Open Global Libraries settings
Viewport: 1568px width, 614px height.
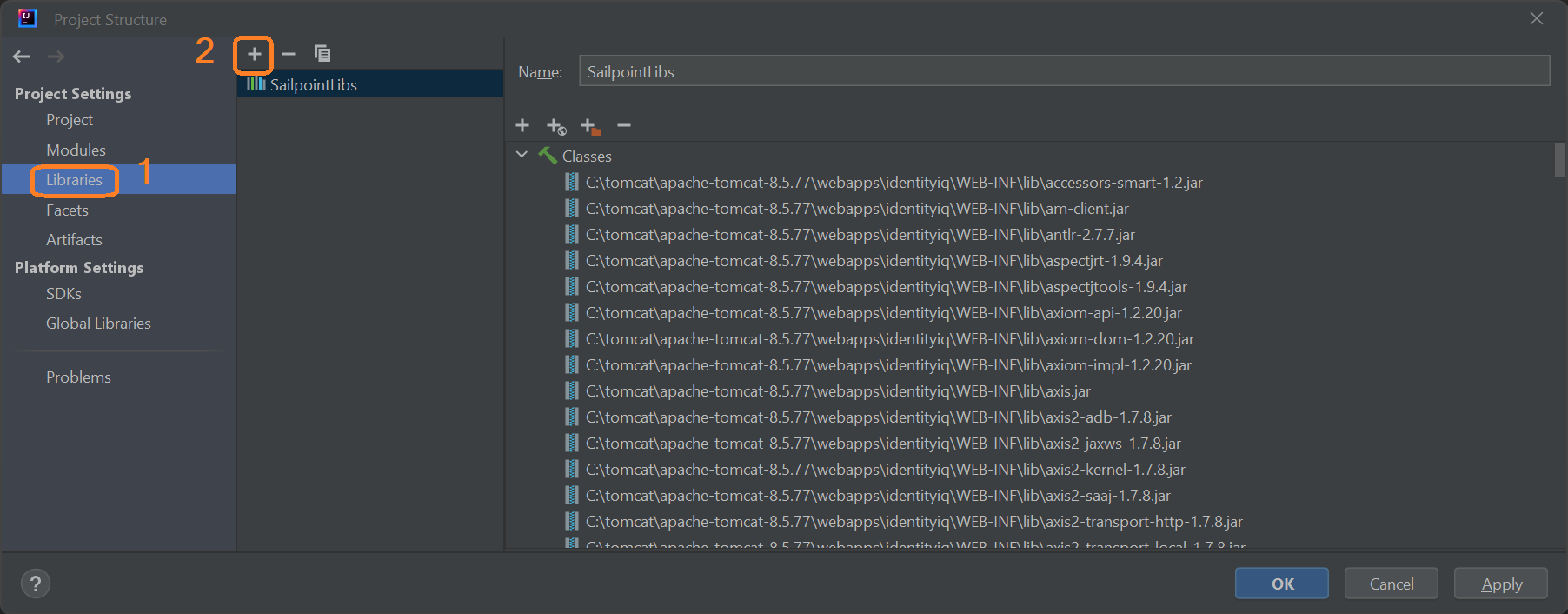(98, 324)
